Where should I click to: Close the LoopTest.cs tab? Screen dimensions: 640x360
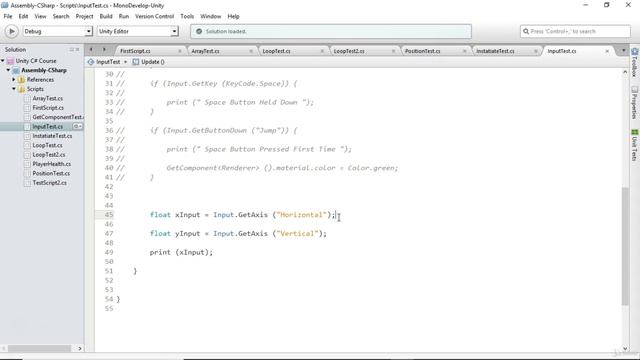point(322,51)
